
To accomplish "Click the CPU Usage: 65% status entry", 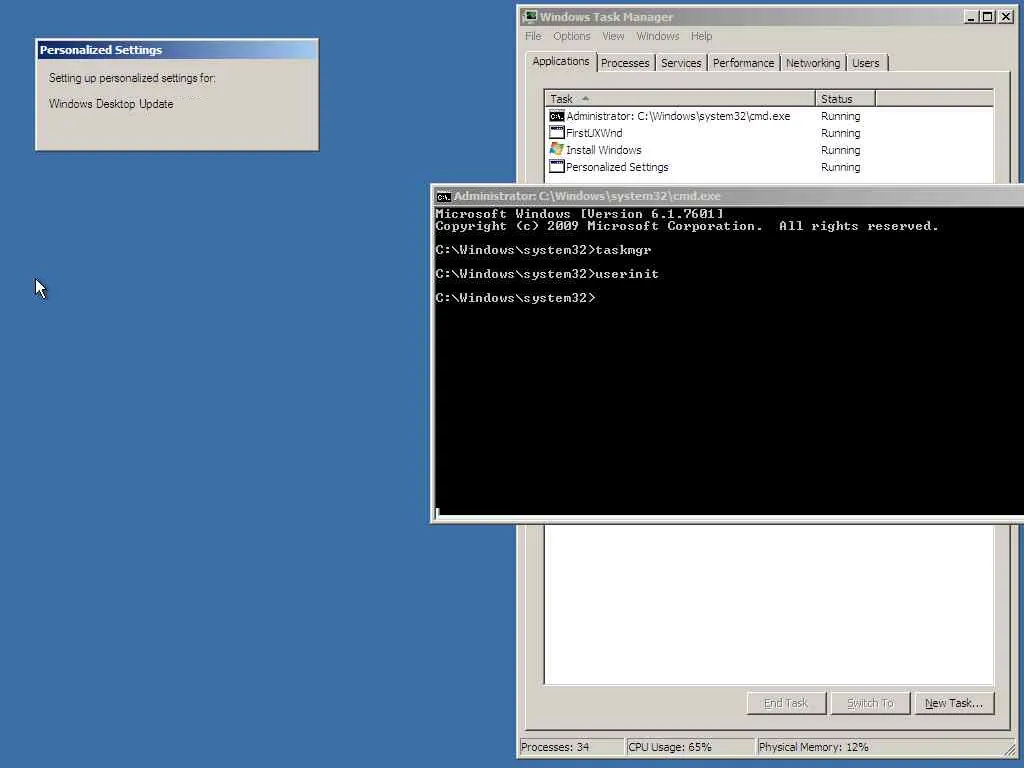I will pos(690,747).
